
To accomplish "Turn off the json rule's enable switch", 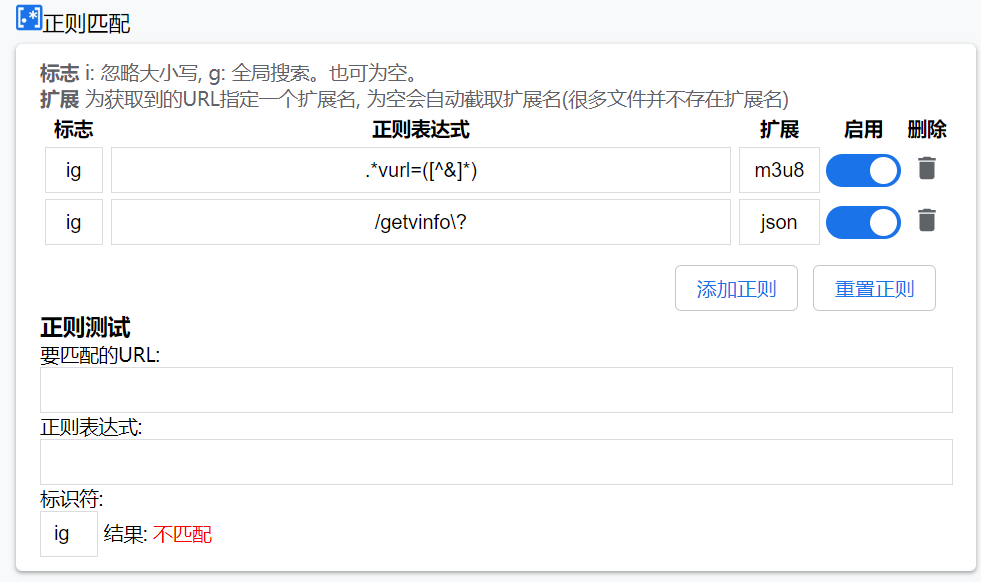I will click(x=863, y=222).
